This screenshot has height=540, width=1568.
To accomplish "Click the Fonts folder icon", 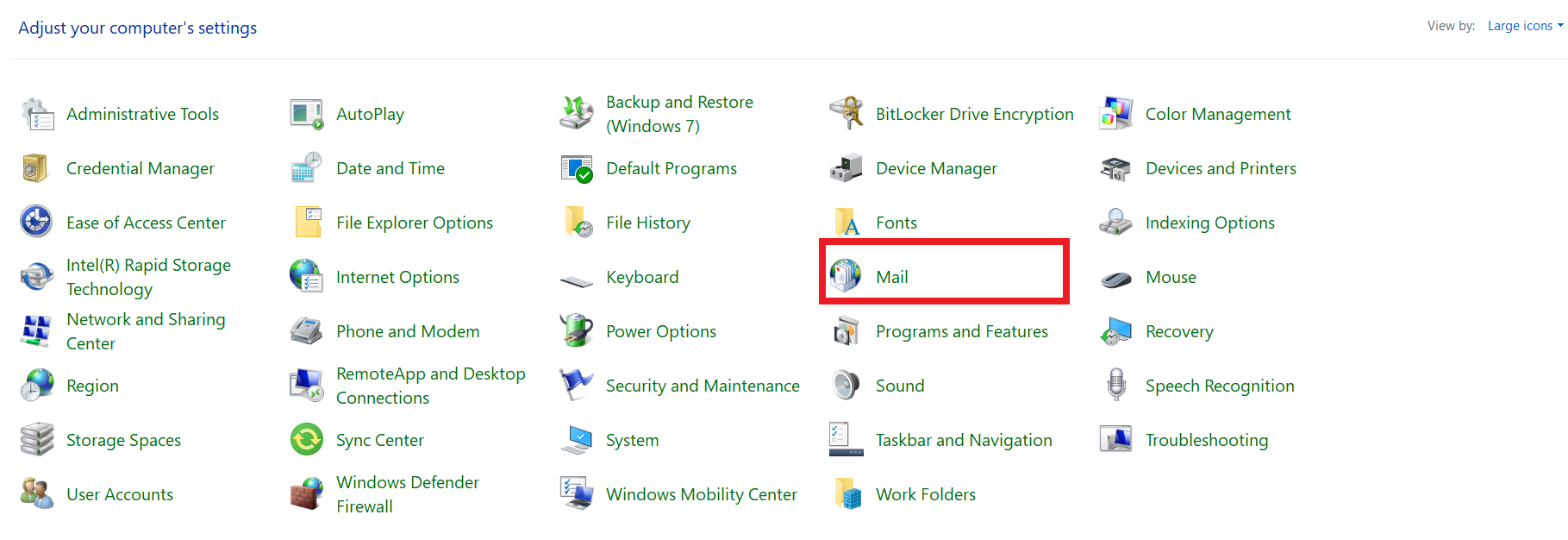I will click(x=846, y=222).
